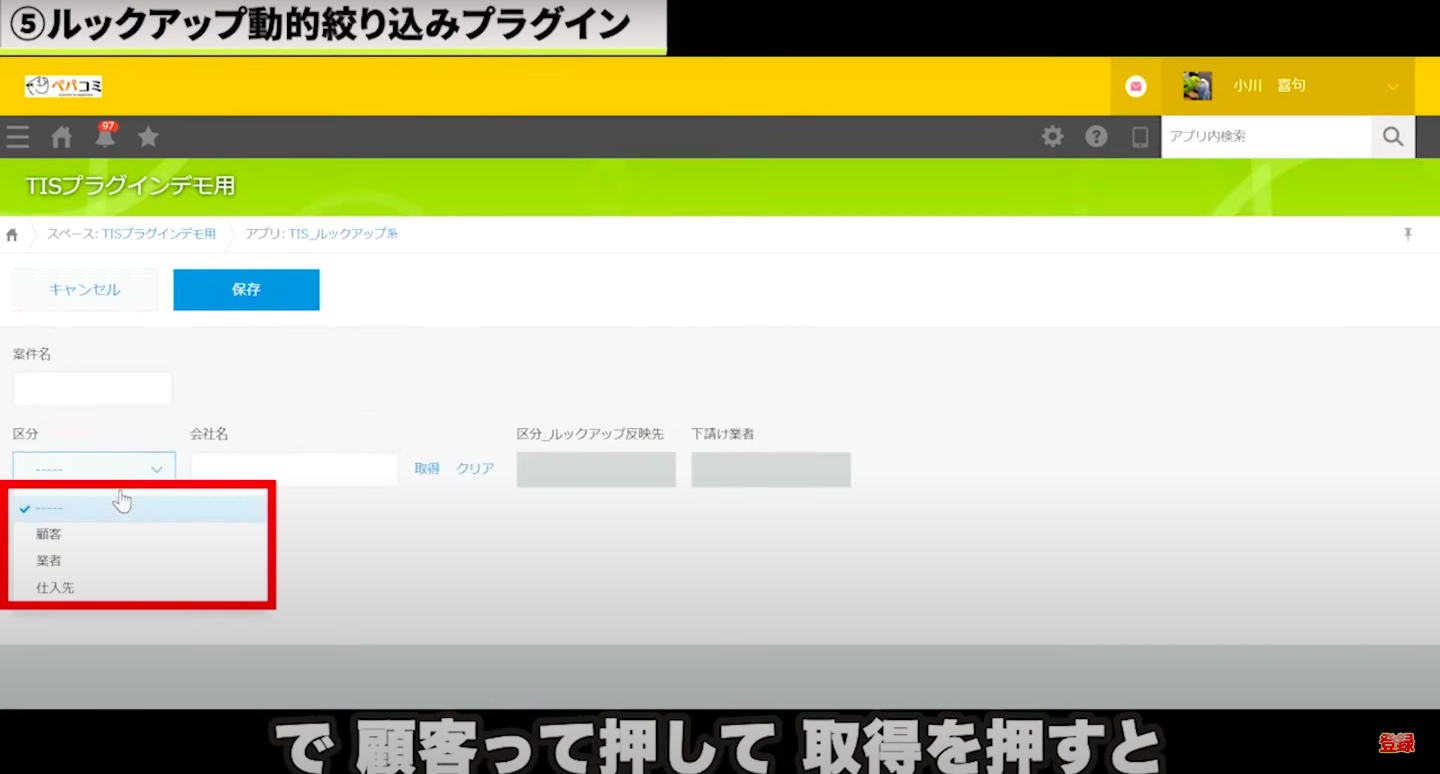
Task: Click the home icon in the dark toolbar
Action: coord(60,136)
